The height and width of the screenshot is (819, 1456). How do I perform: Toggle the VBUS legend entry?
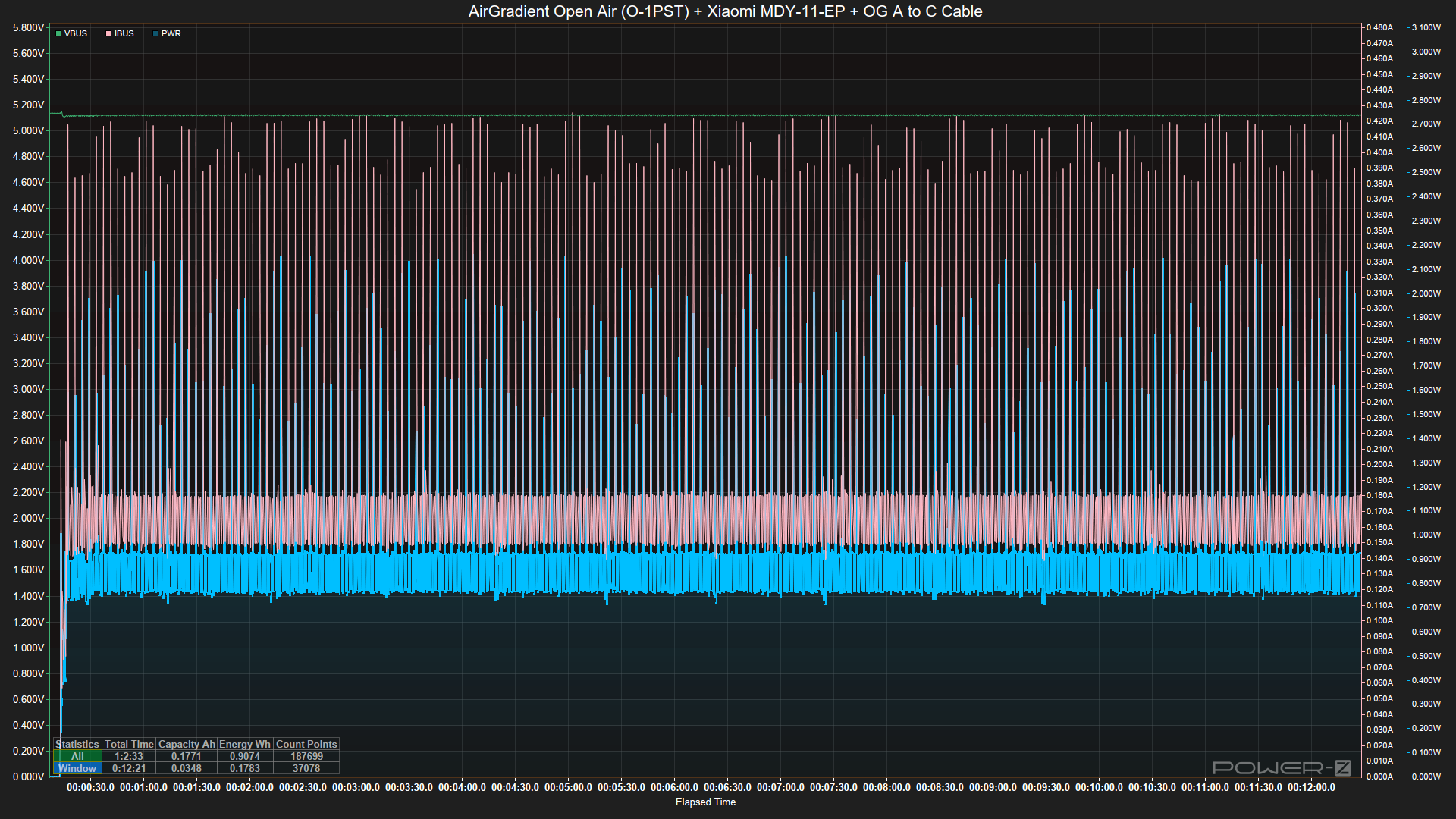[71, 33]
